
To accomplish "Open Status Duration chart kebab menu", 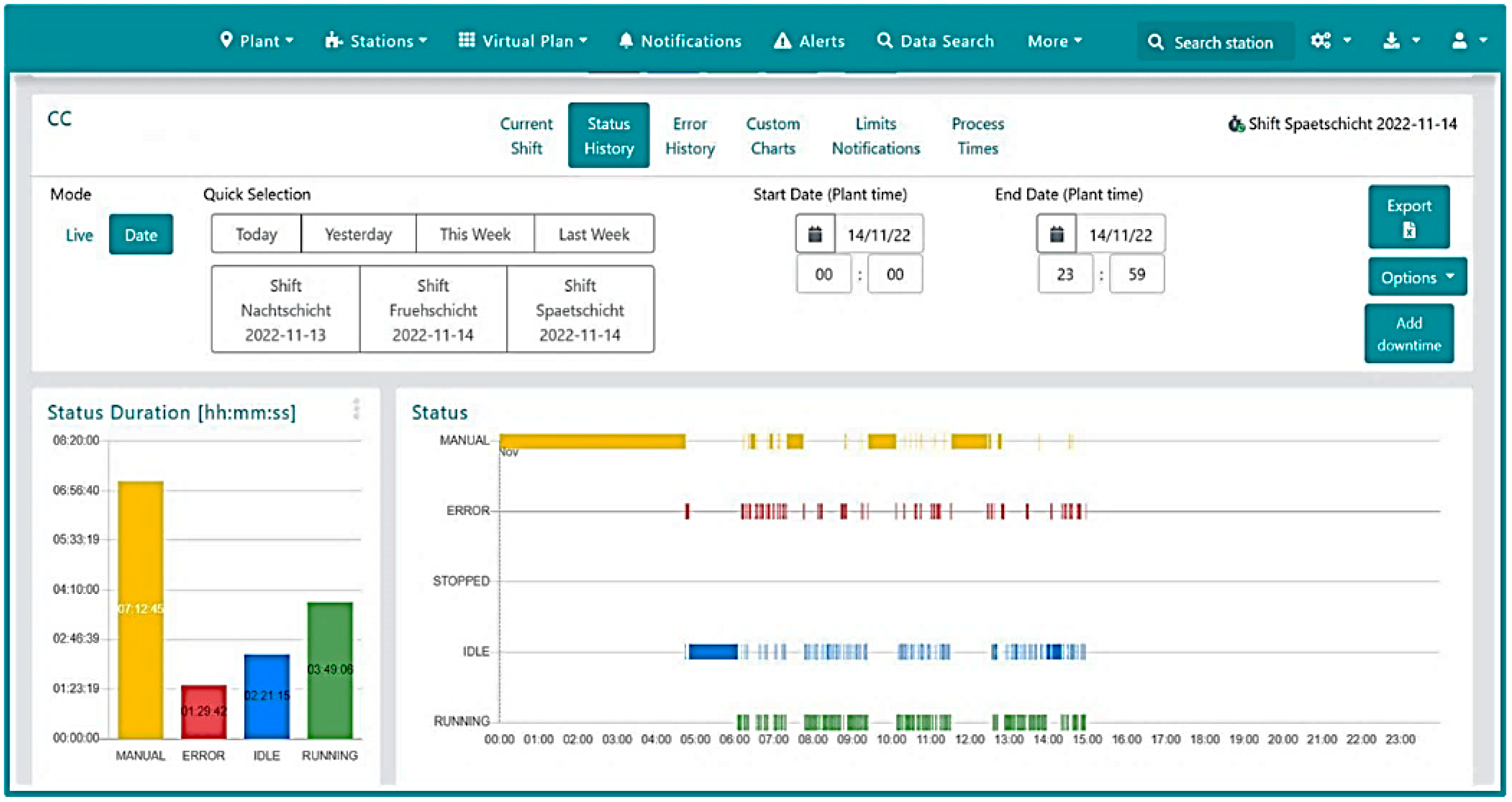I will coord(356,409).
